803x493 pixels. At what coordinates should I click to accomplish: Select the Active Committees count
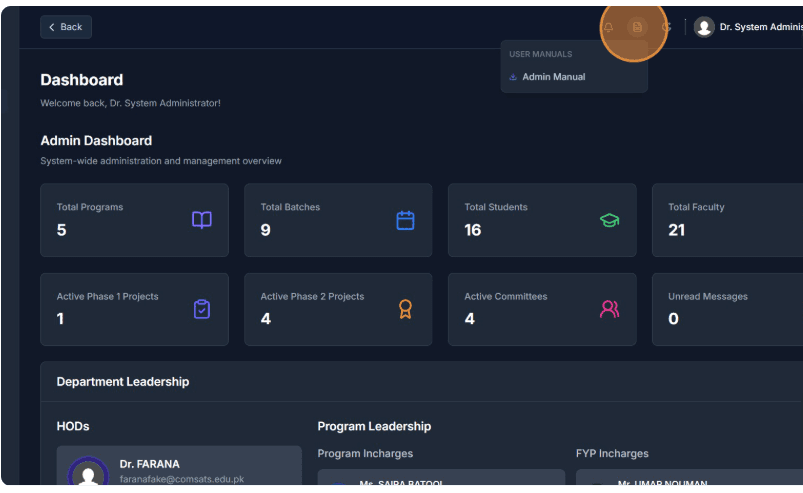470,319
